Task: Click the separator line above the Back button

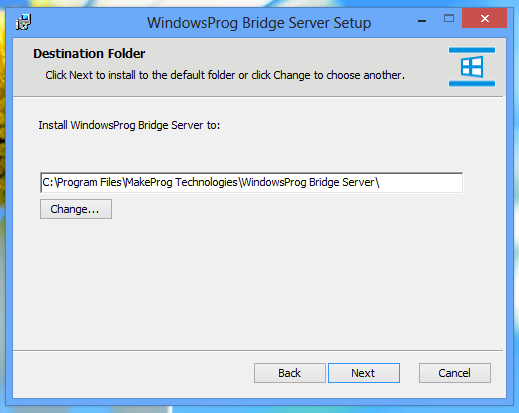Action: coord(258,350)
